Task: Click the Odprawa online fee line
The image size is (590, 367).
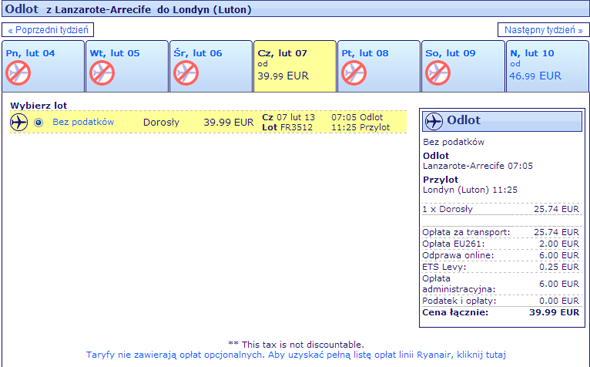Action: (x=500, y=256)
